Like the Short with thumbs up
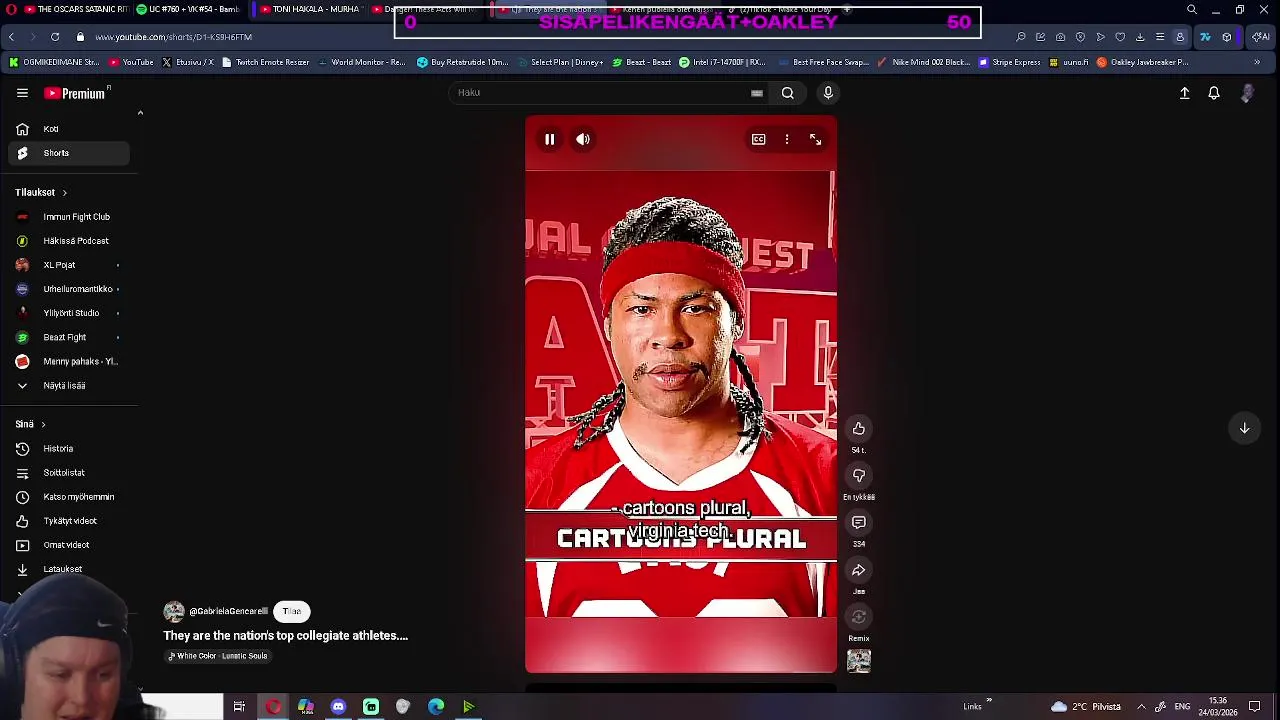 click(859, 428)
